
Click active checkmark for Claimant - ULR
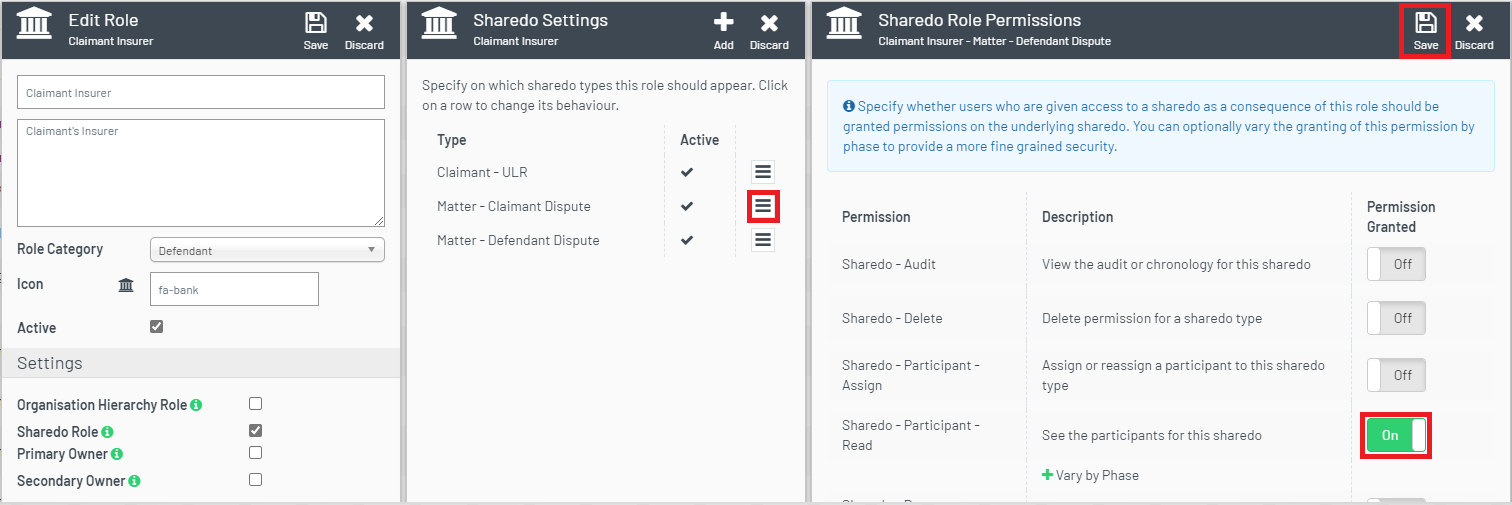click(687, 172)
